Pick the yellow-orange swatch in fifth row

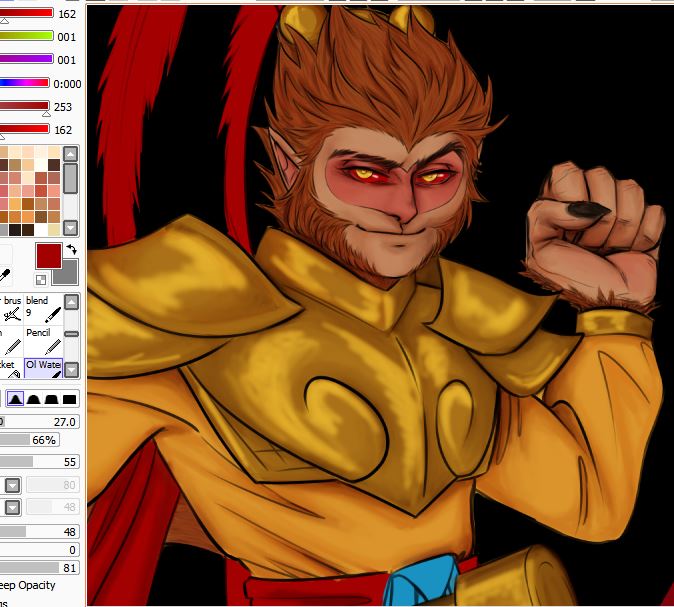(15, 204)
